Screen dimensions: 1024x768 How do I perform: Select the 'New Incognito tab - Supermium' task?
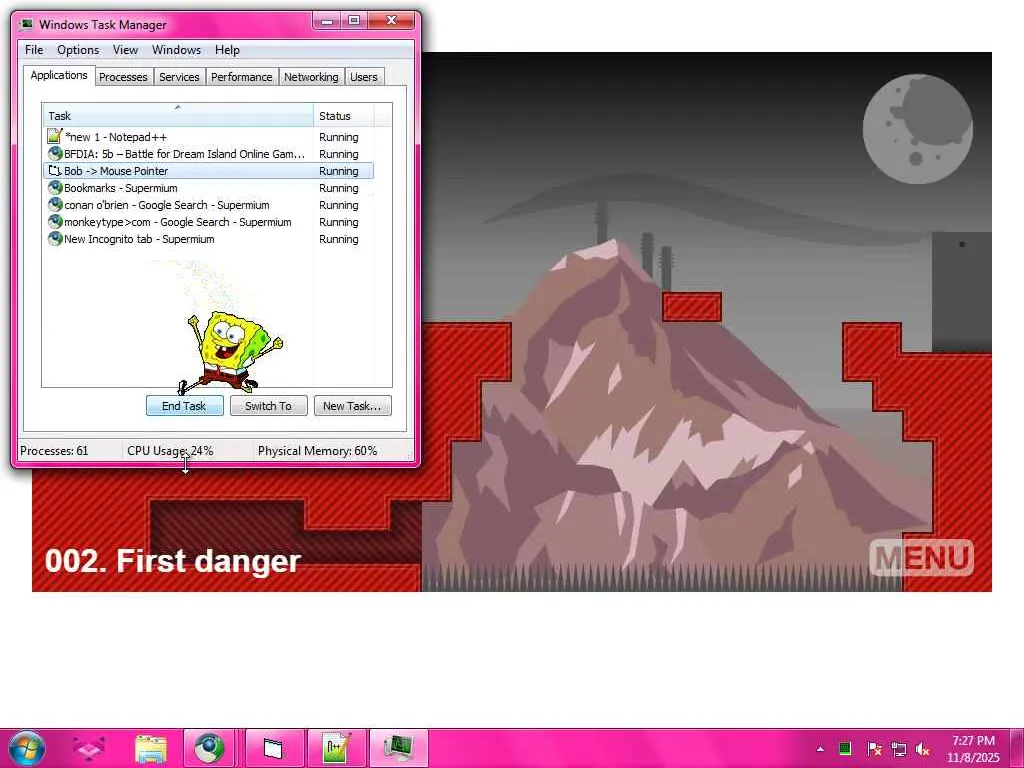coord(208,239)
